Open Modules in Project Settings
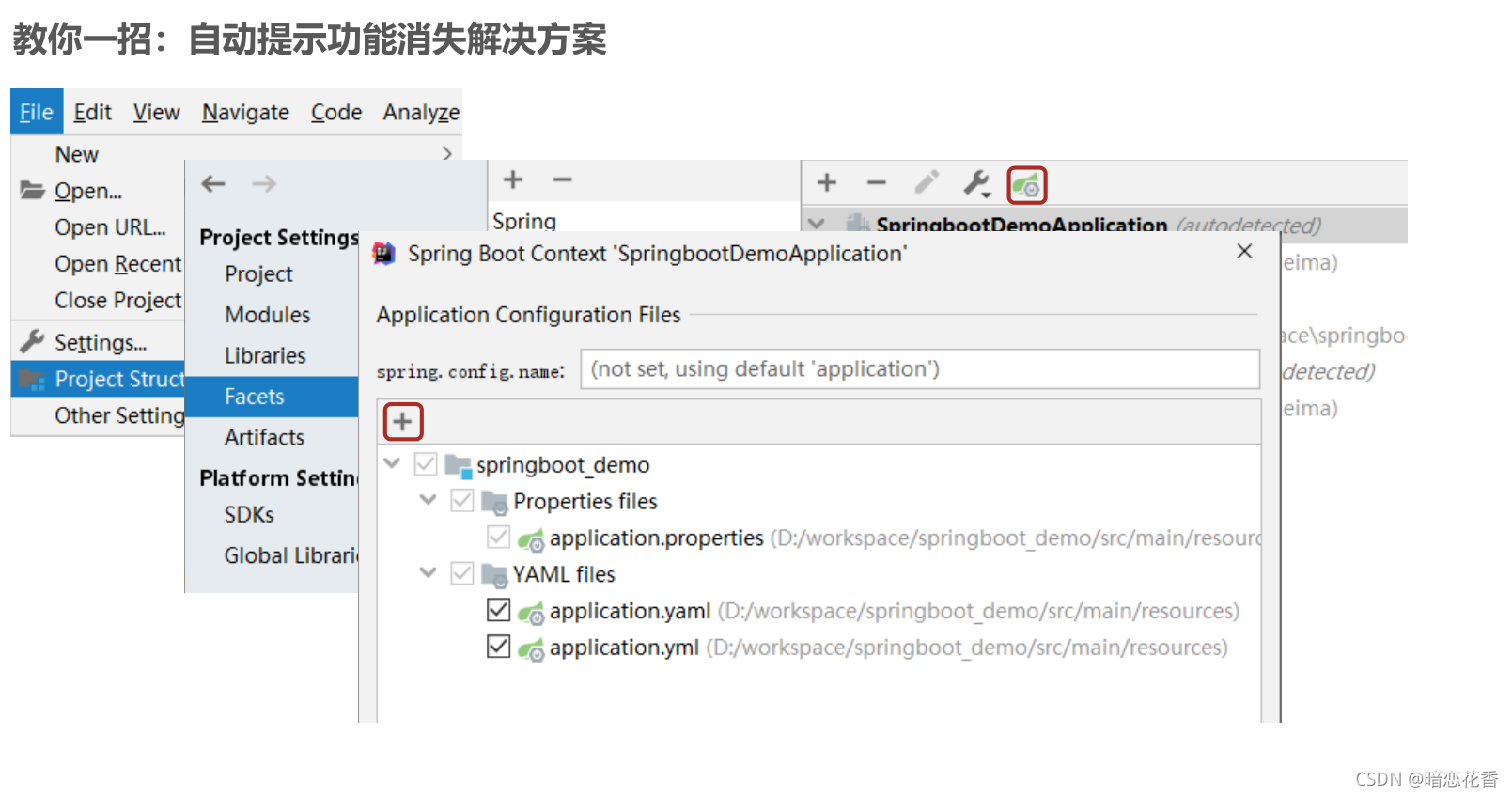Viewport: 1512px width, 796px height. (267, 315)
